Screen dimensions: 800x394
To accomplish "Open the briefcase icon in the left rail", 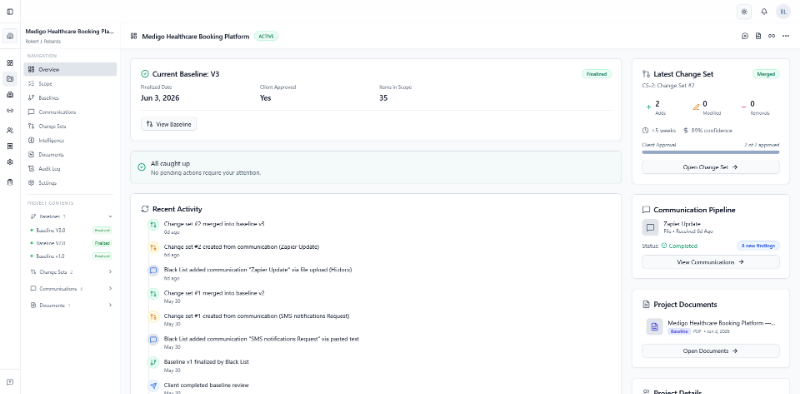I will click(x=10, y=95).
